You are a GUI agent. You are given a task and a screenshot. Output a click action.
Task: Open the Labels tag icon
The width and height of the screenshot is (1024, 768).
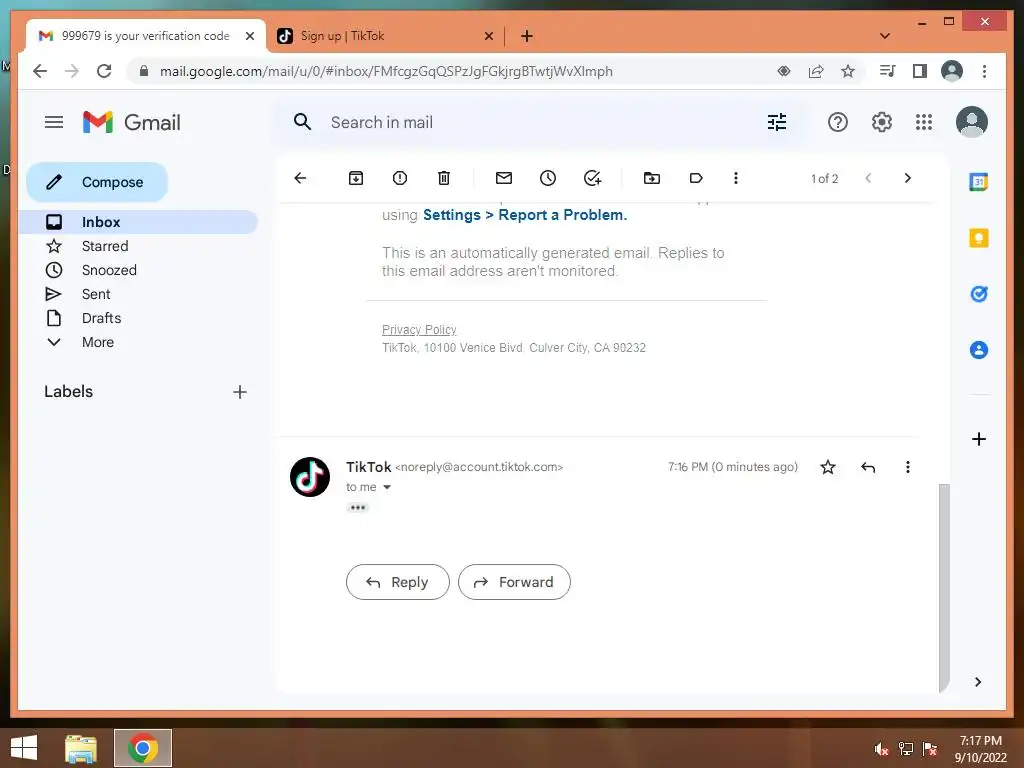point(696,178)
